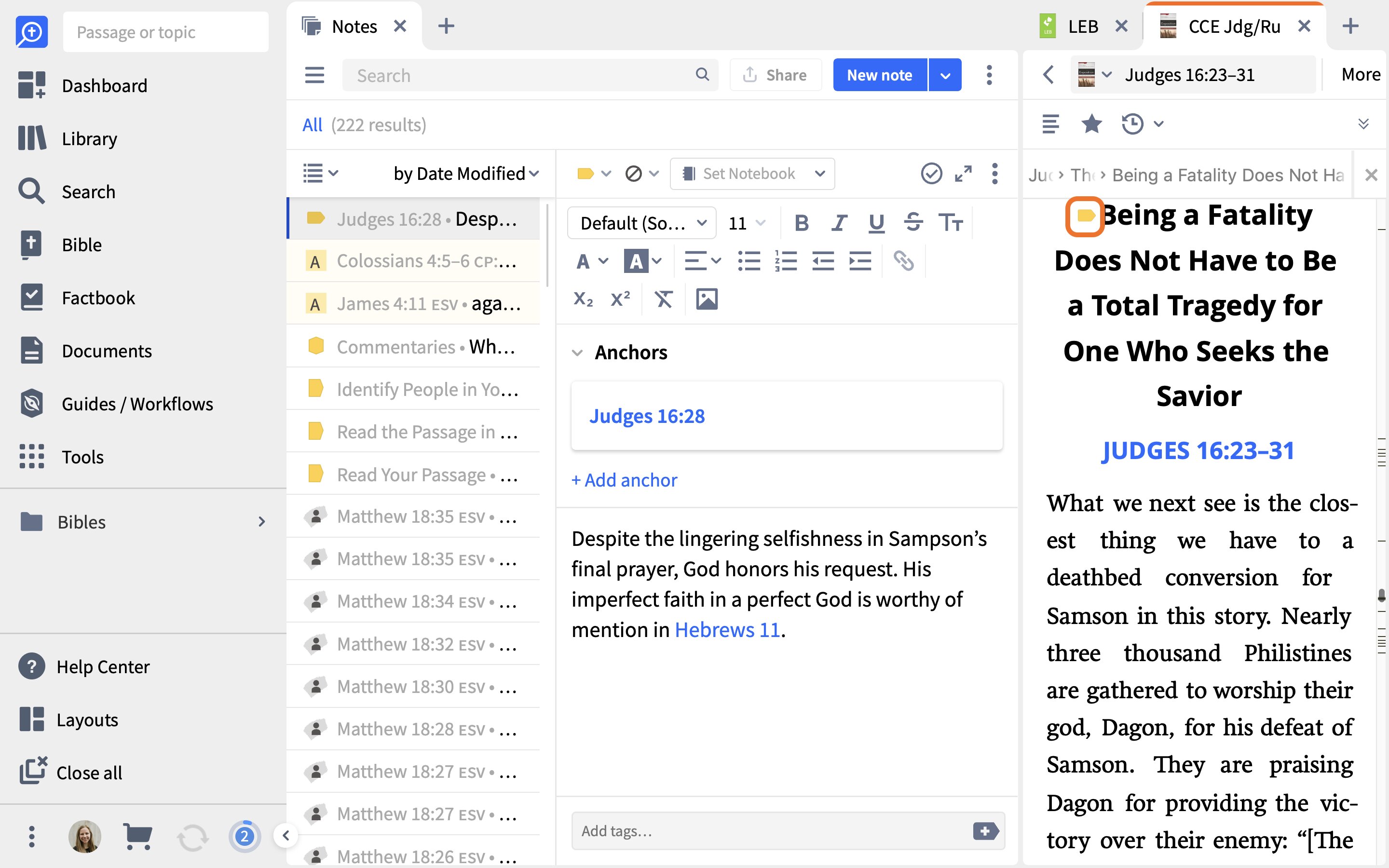
Task: Insert a bulleted list
Action: (x=749, y=261)
